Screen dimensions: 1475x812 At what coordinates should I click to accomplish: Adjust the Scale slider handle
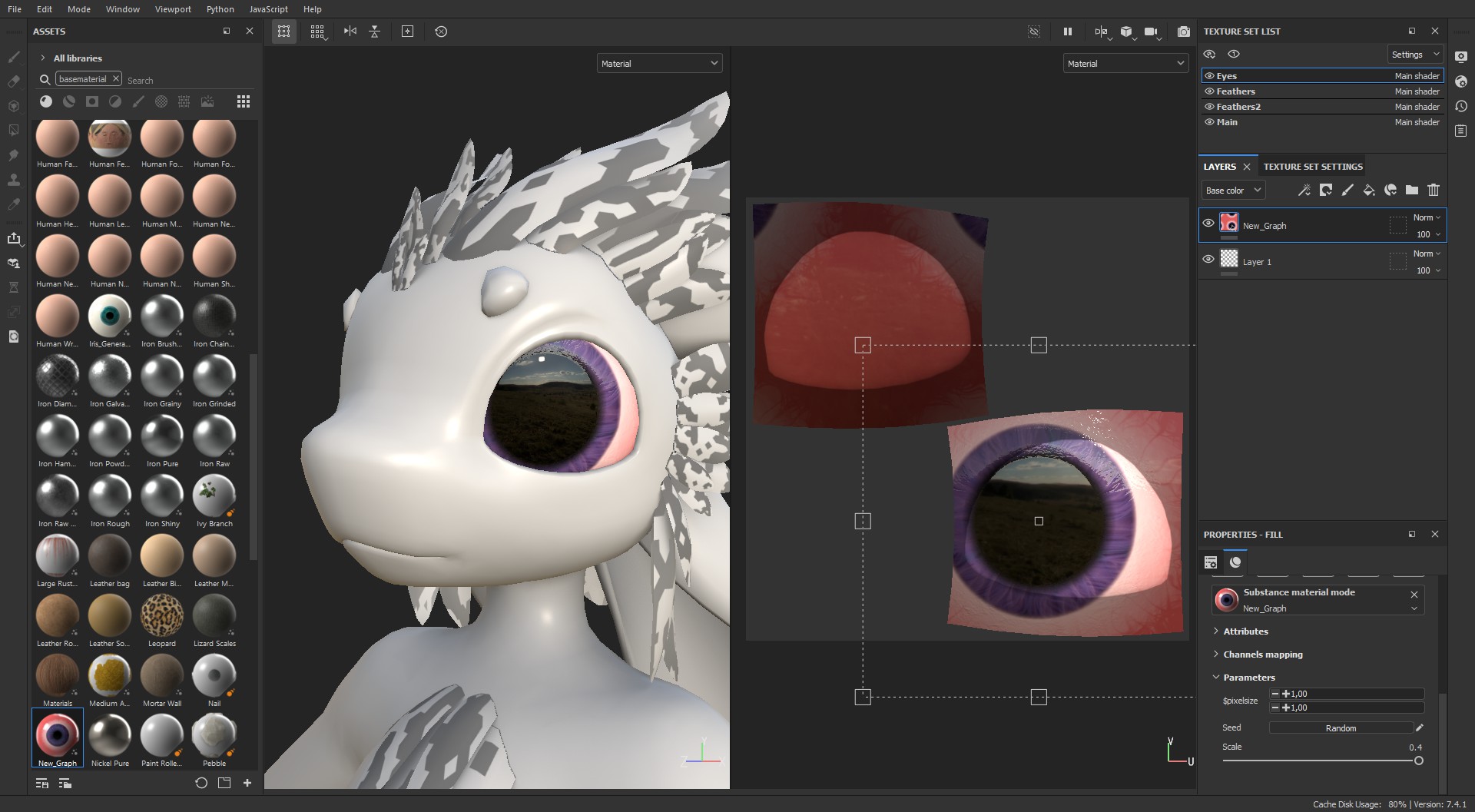(1418, 761)
